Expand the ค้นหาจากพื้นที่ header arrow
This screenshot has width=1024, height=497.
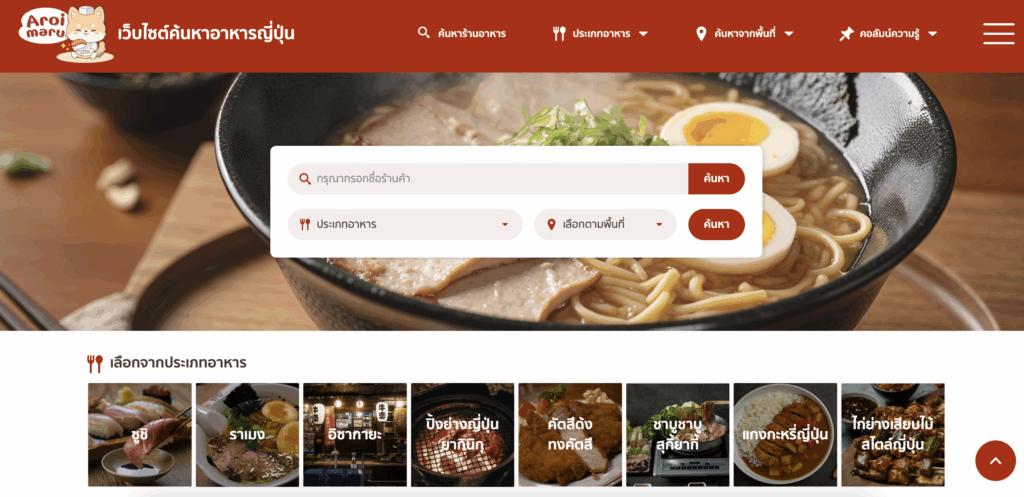(789, 34)
